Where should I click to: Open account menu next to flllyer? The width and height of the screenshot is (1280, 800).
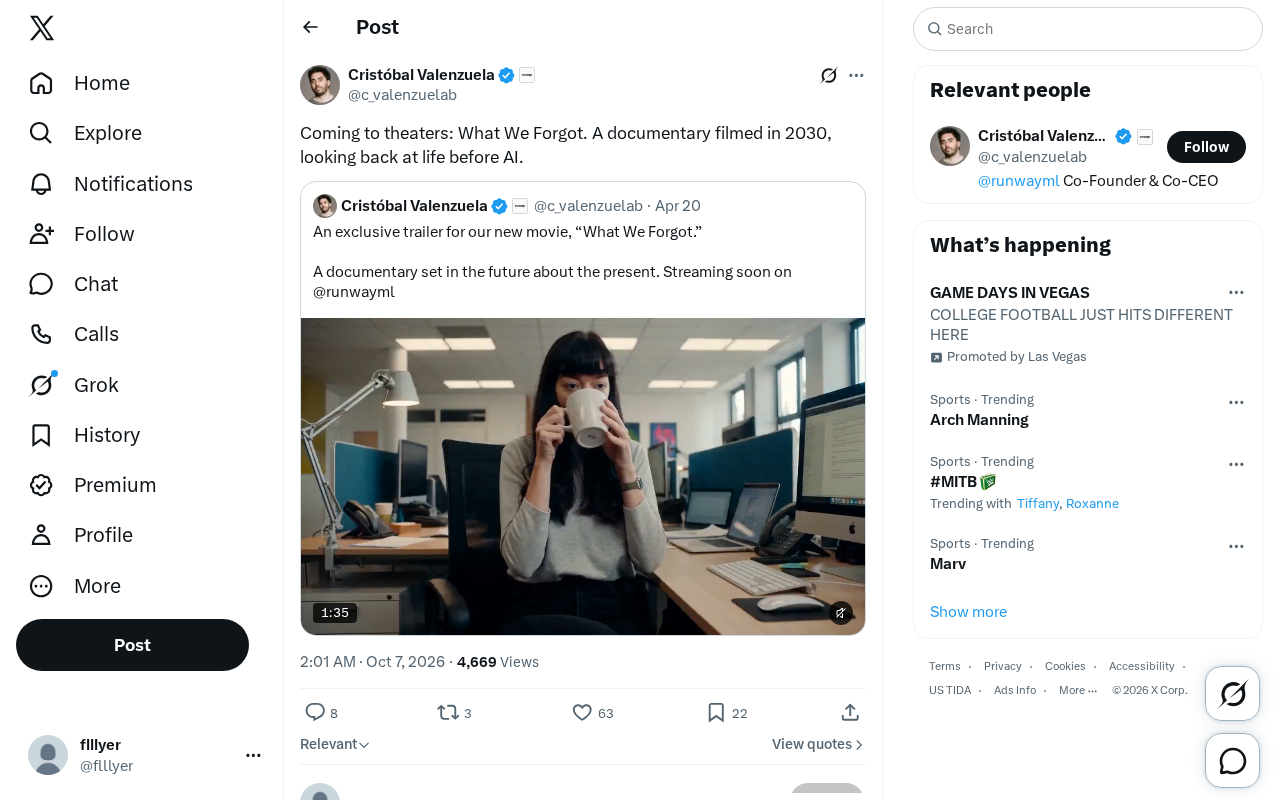pyautogui.click(x=253, y=755)
